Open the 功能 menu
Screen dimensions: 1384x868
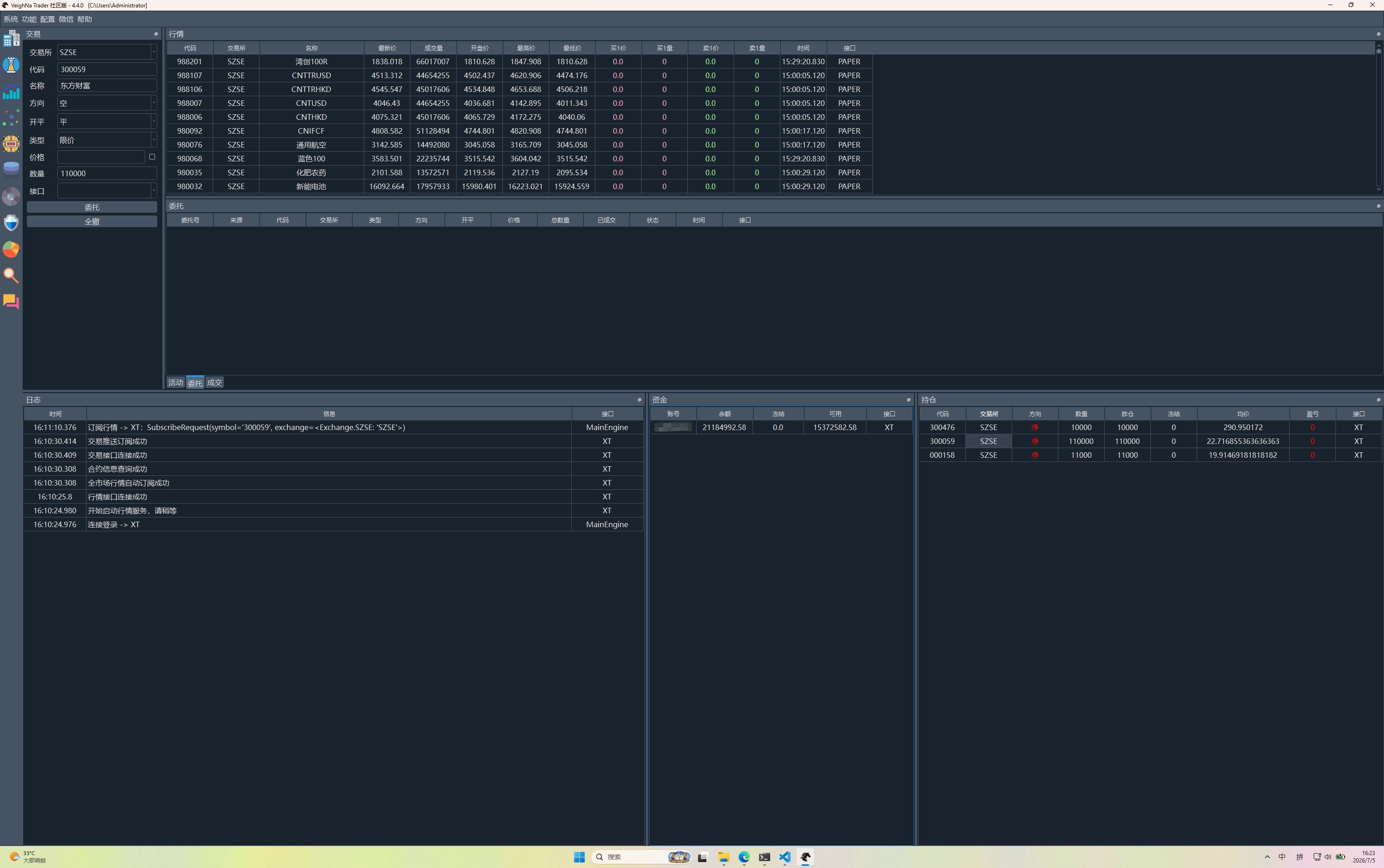point(29,19)
